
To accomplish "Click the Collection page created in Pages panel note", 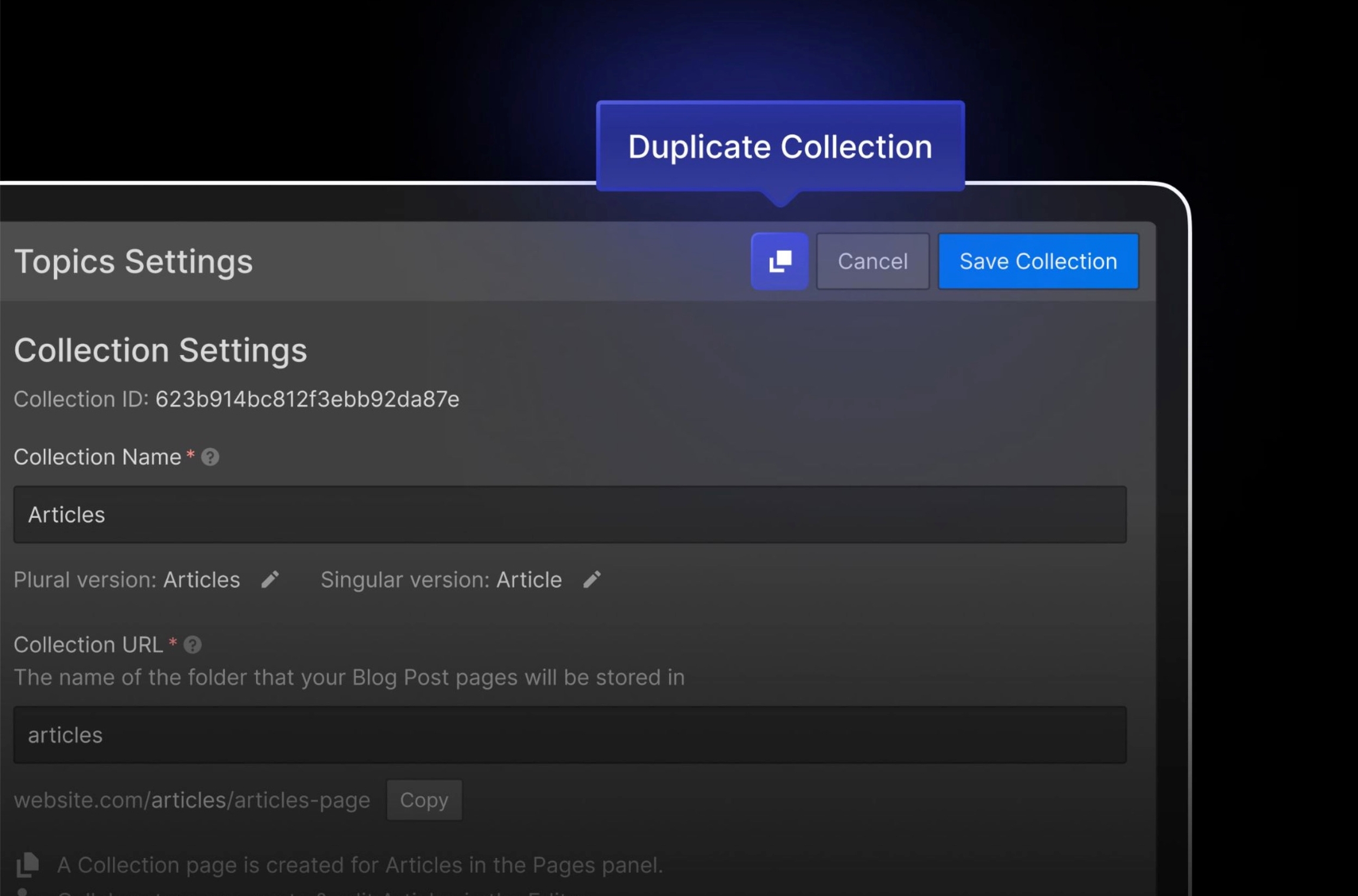I will [360, 865].
